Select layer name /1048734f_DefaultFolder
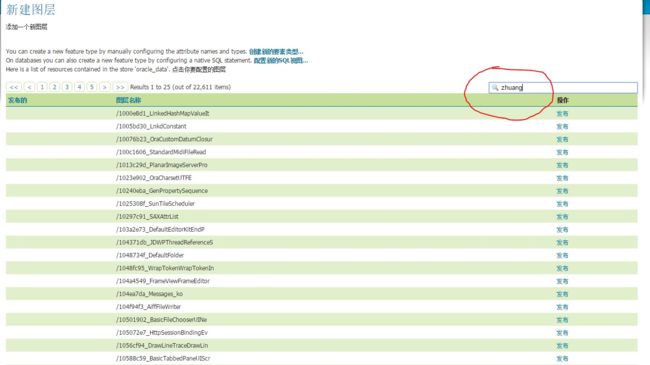The height and width of the screenshot is (365, 650). click(x=150, y=255)
